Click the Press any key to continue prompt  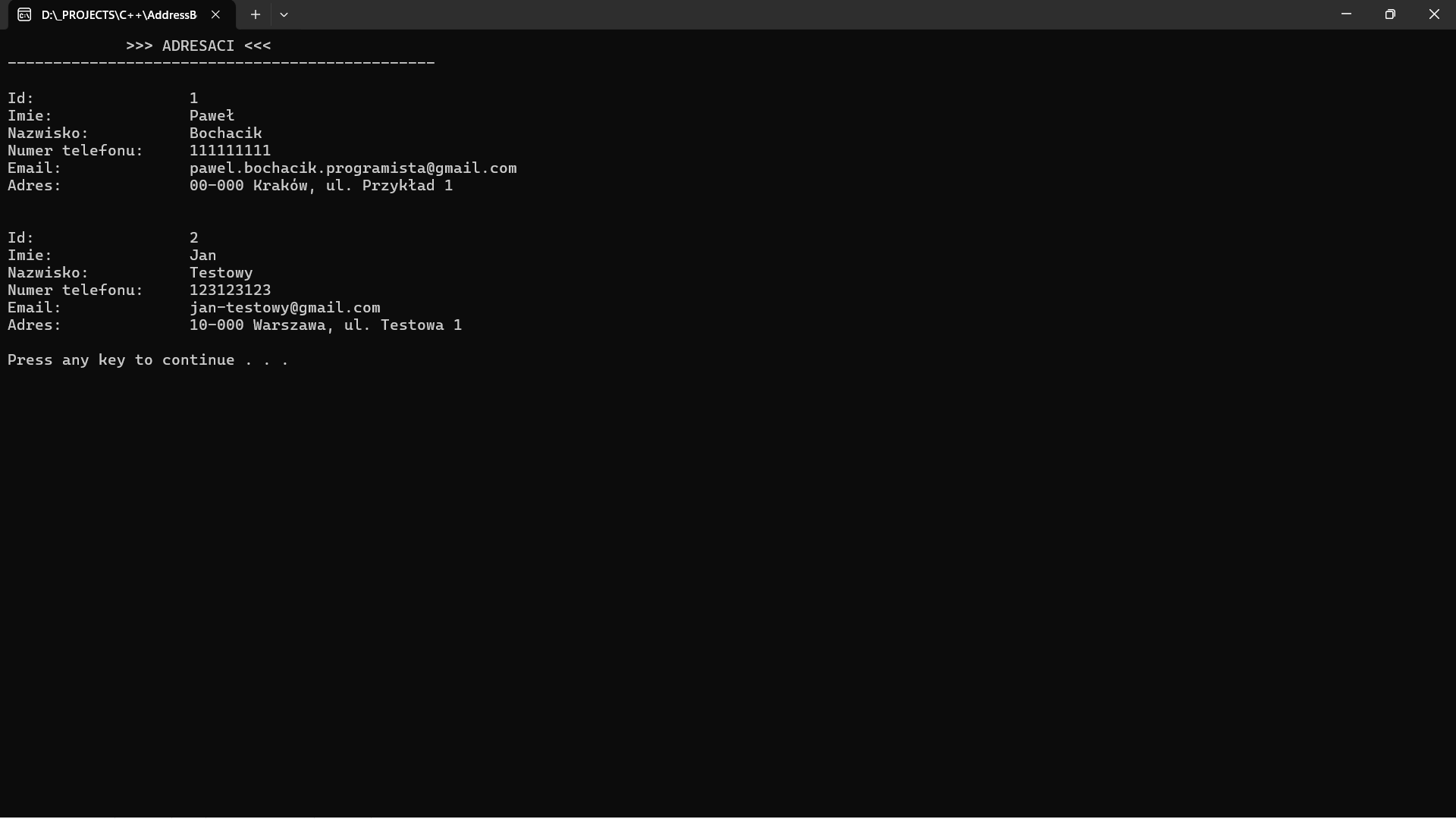point(148,360)
